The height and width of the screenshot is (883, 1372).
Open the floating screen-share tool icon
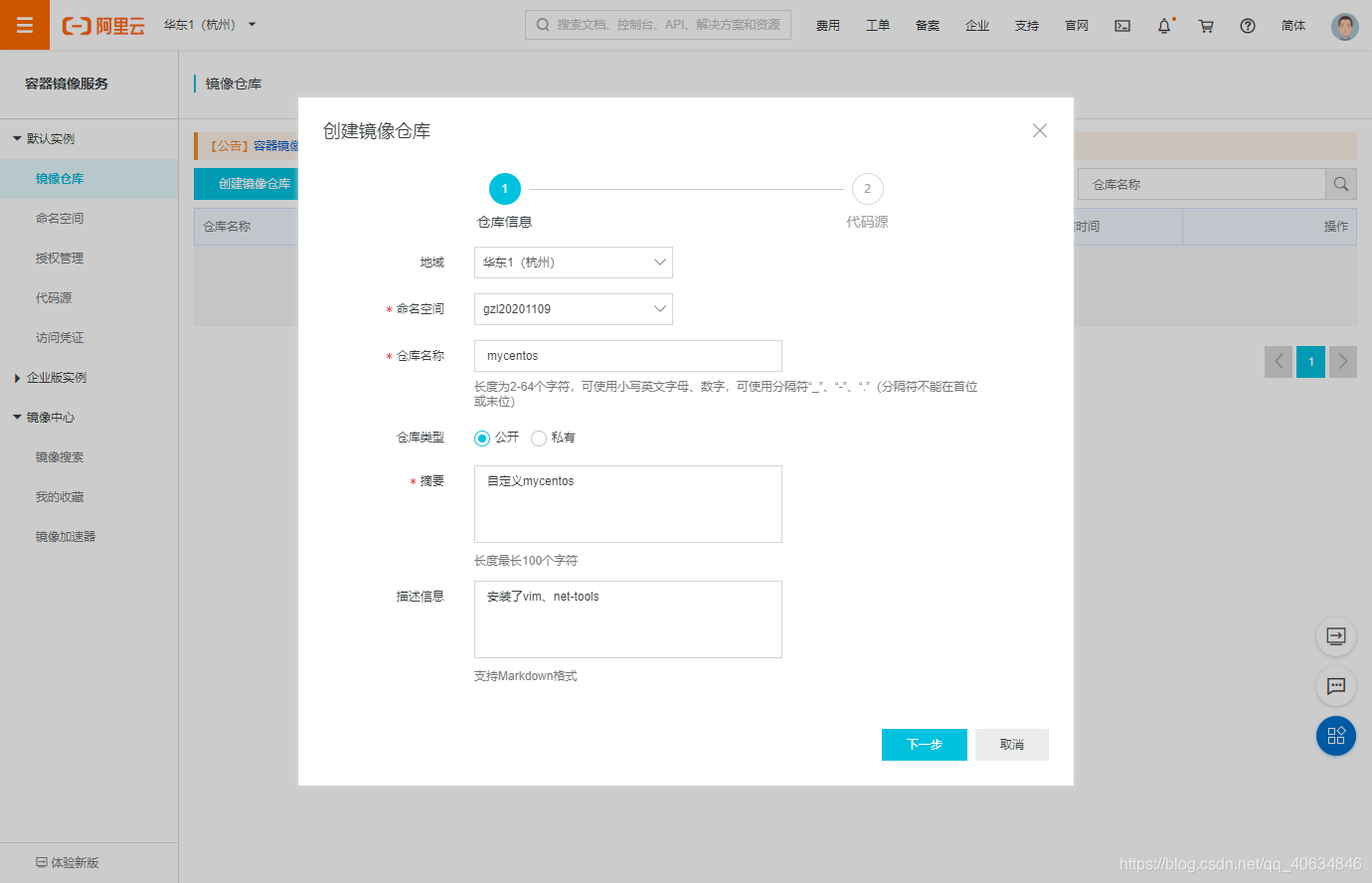click(x=1336, y=636)
